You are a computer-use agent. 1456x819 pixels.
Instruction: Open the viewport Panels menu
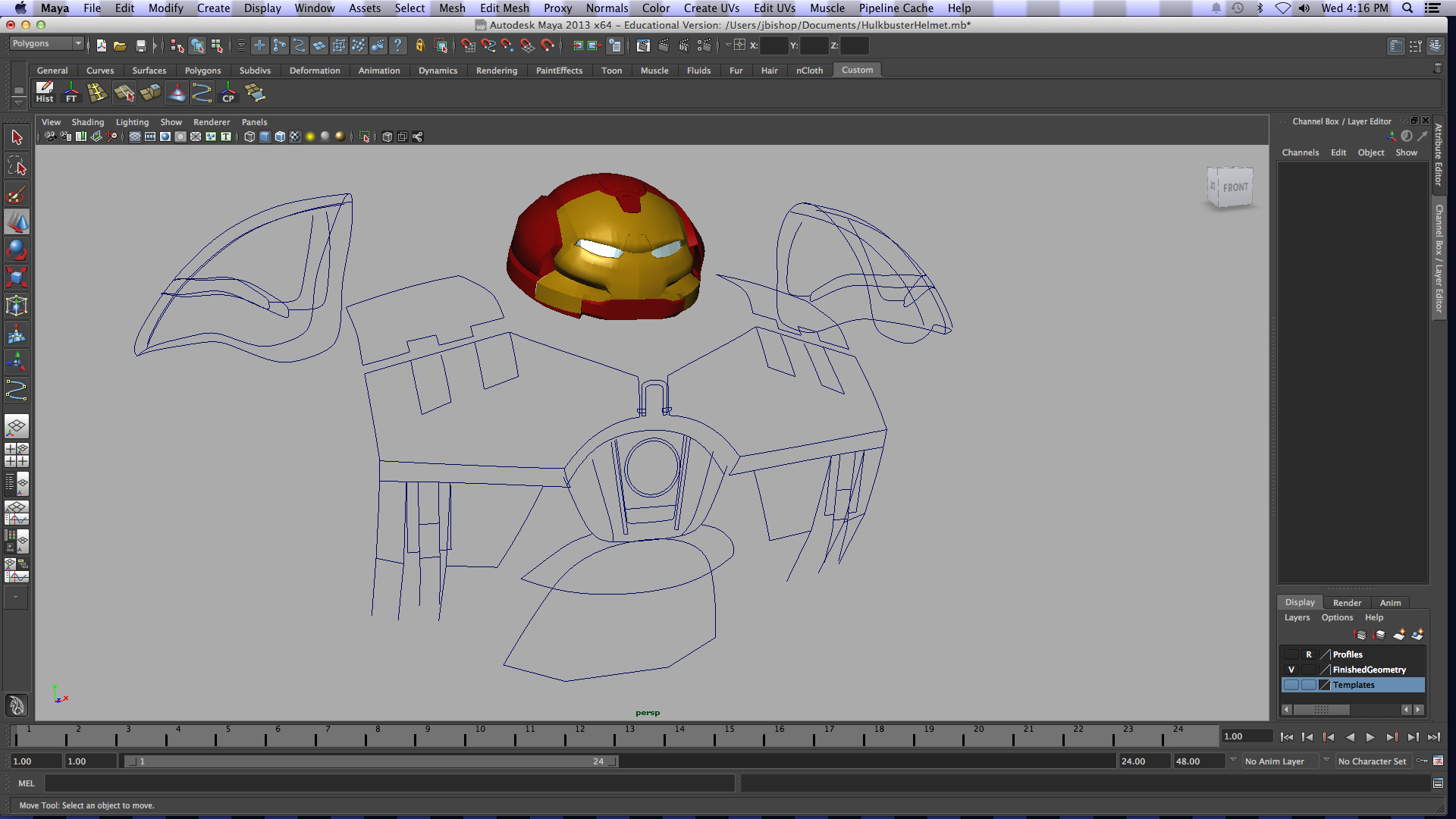pos(254,122)
